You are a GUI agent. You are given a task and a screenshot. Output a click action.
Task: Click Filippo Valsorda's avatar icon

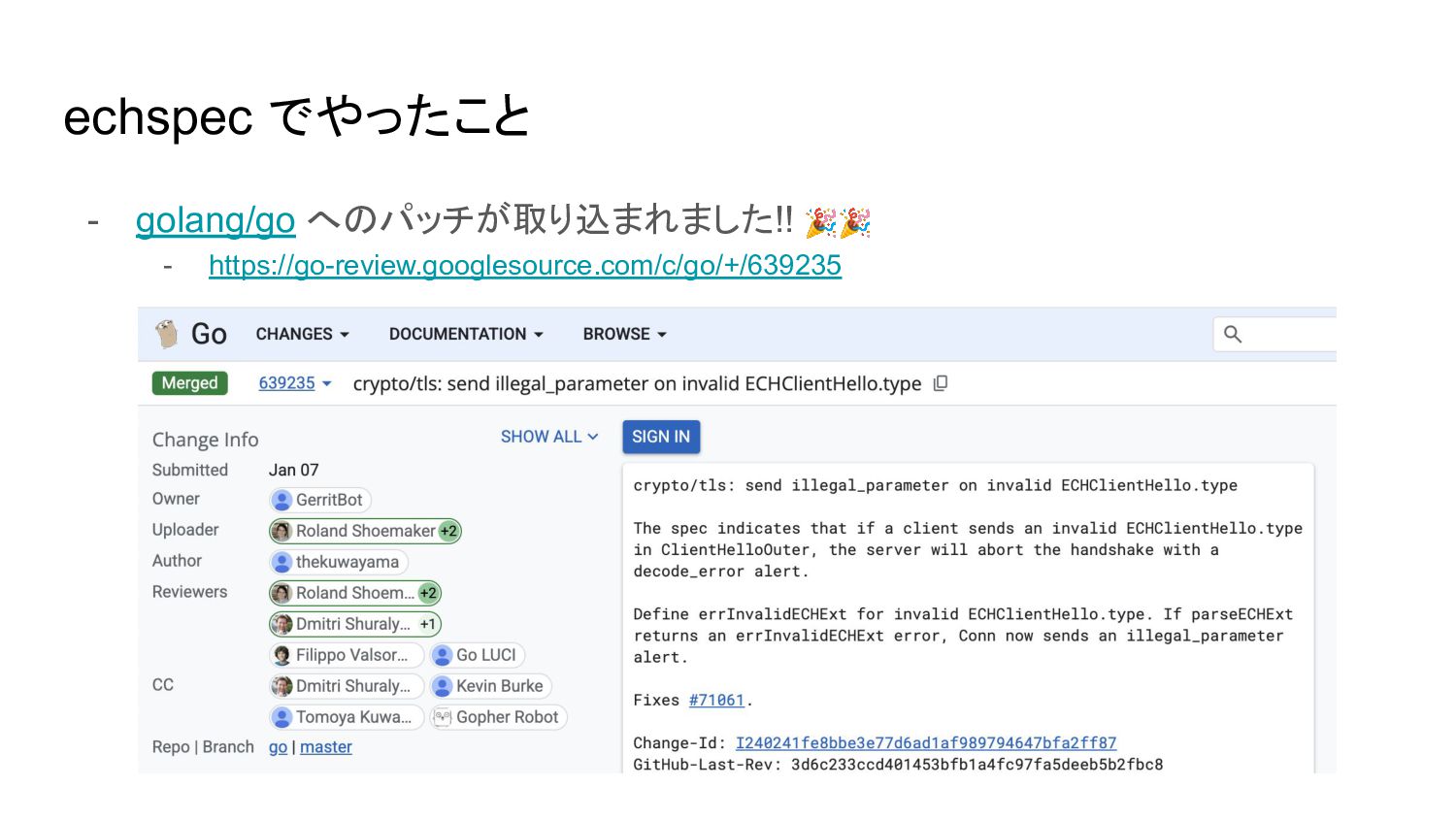(x=281, y=655)
